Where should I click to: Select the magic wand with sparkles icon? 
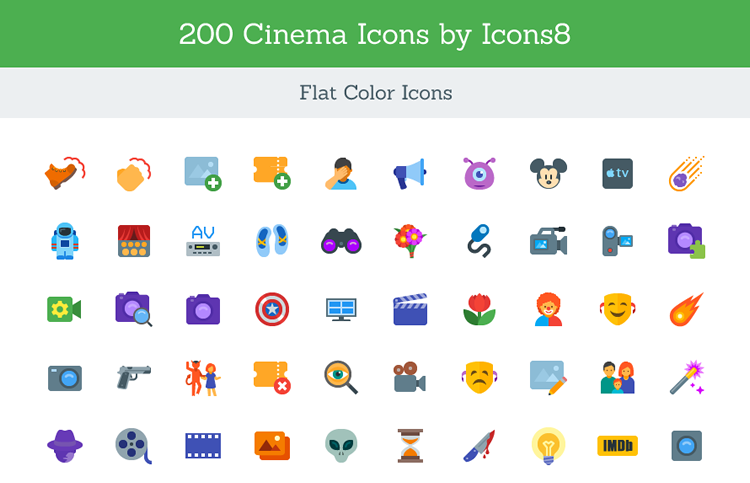click(686, 377)
